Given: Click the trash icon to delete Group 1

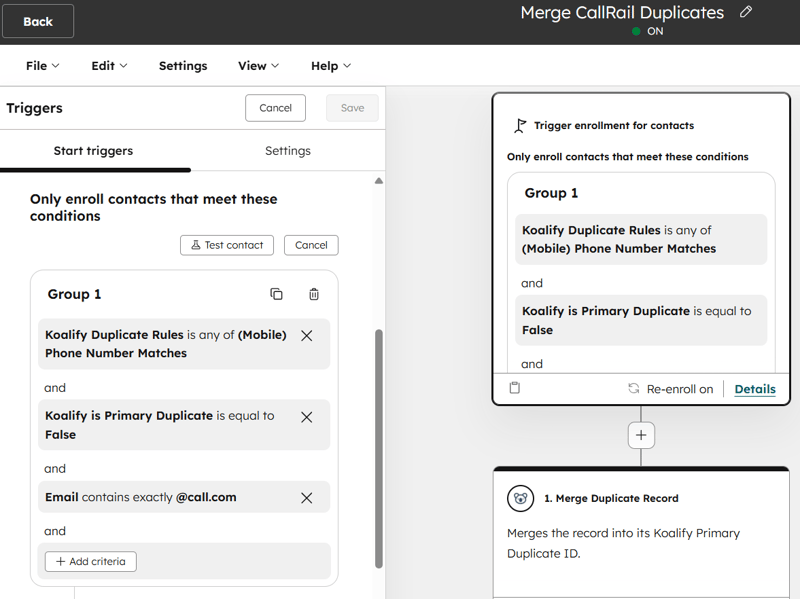Looking at the screenshot, I should (x=313, y=294).
